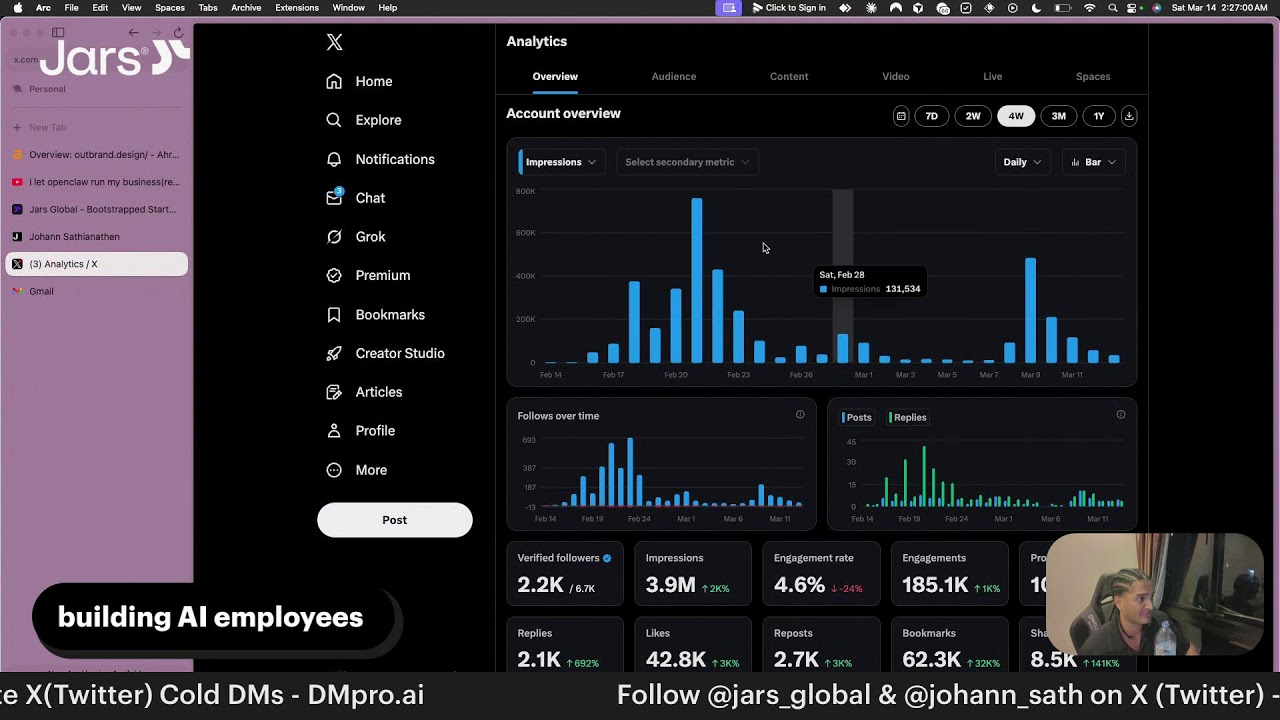
Task: Open the Spaces analytics tab
Action: coord(1093,76)
